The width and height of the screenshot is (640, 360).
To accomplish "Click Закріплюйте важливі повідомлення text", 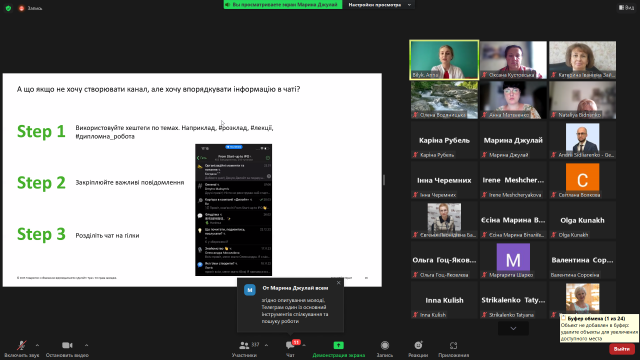I will tap(130, 182).
